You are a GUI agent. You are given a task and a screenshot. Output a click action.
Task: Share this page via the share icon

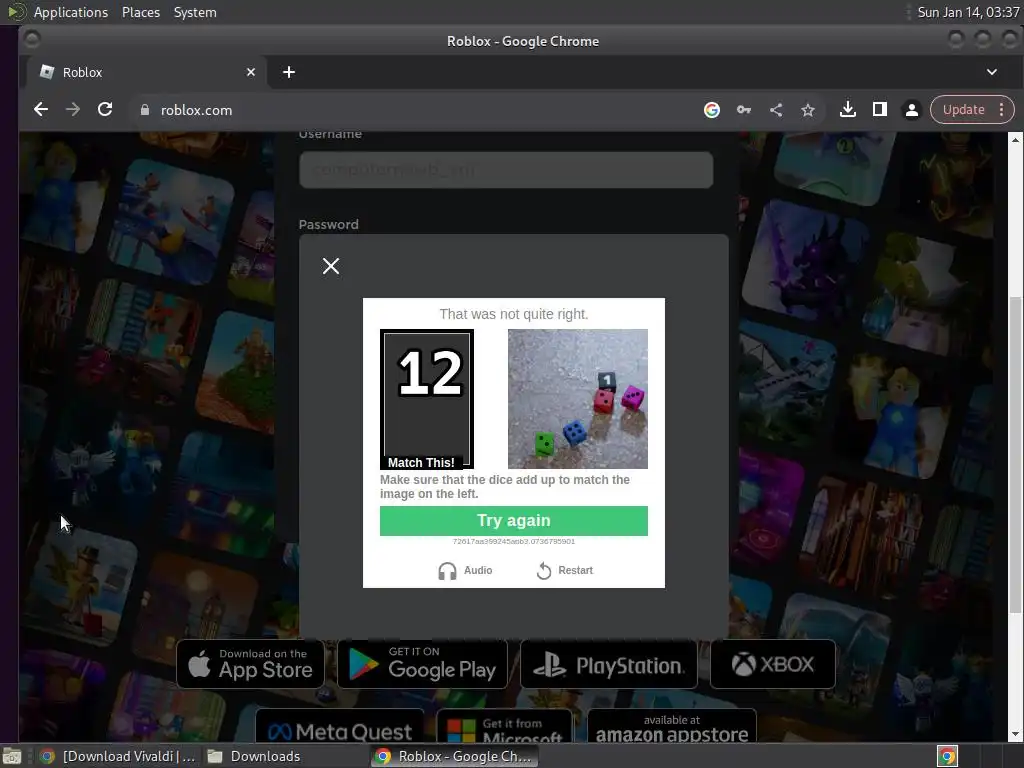coord(776,110)
